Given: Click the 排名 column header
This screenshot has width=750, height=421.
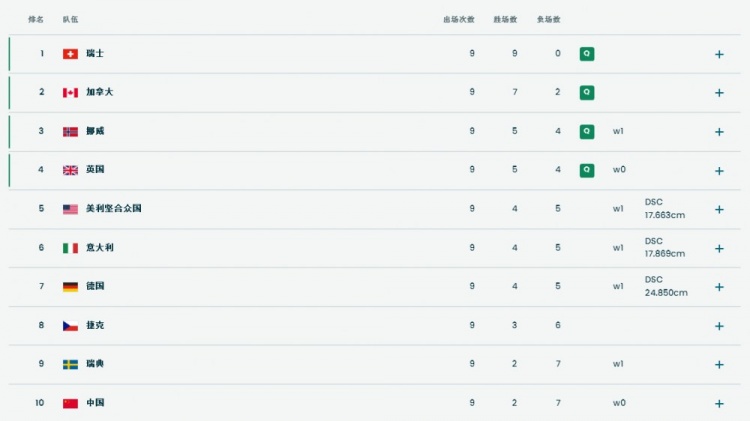Looking at the screenshot, I should click(x=36, y=19).
